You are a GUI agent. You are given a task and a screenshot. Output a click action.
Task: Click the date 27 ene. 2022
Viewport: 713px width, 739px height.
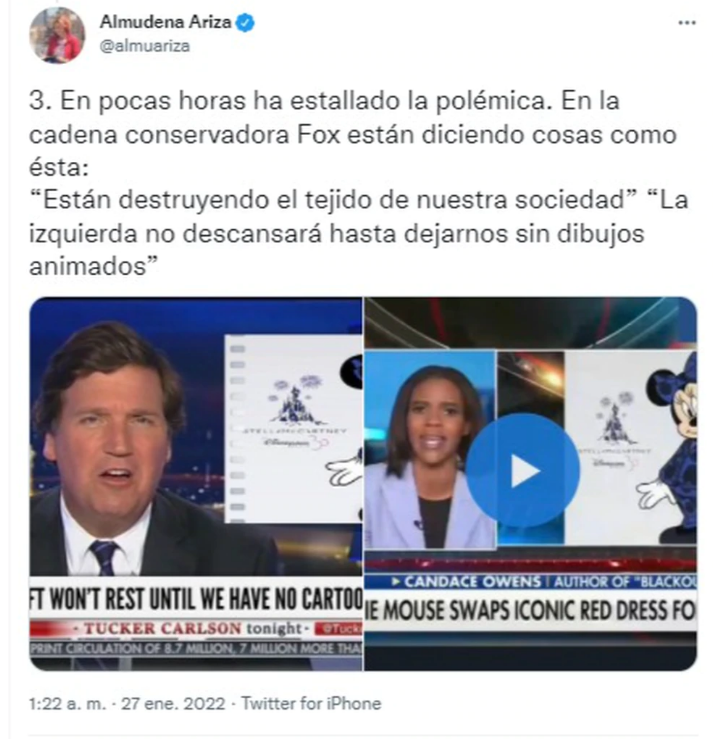173,703
